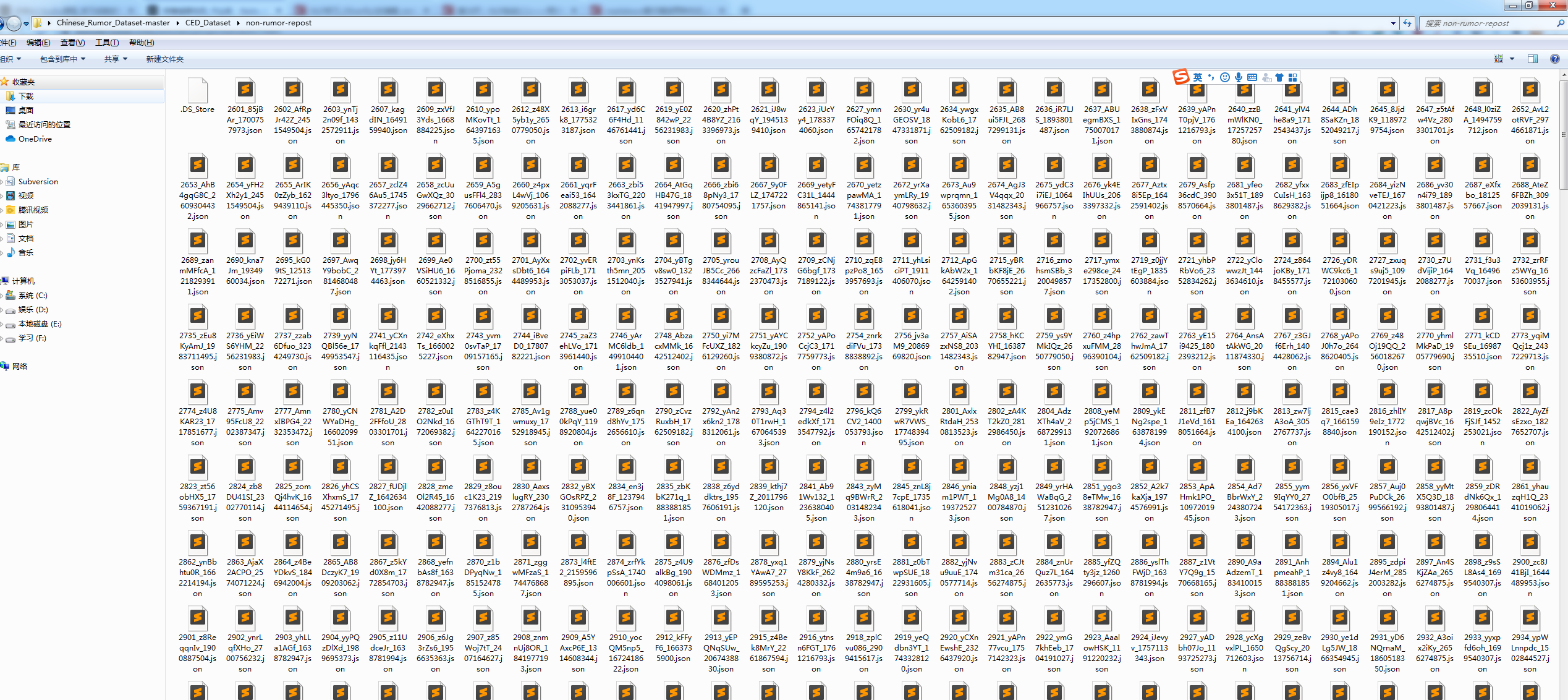The height and width of the screenshot is (700, 1568).
Task: Open the 查看(V) menu
Action: coord(72,42)
